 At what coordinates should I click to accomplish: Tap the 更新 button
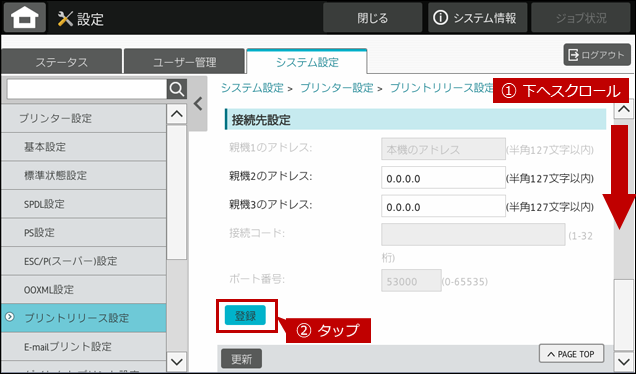[241, 359]
